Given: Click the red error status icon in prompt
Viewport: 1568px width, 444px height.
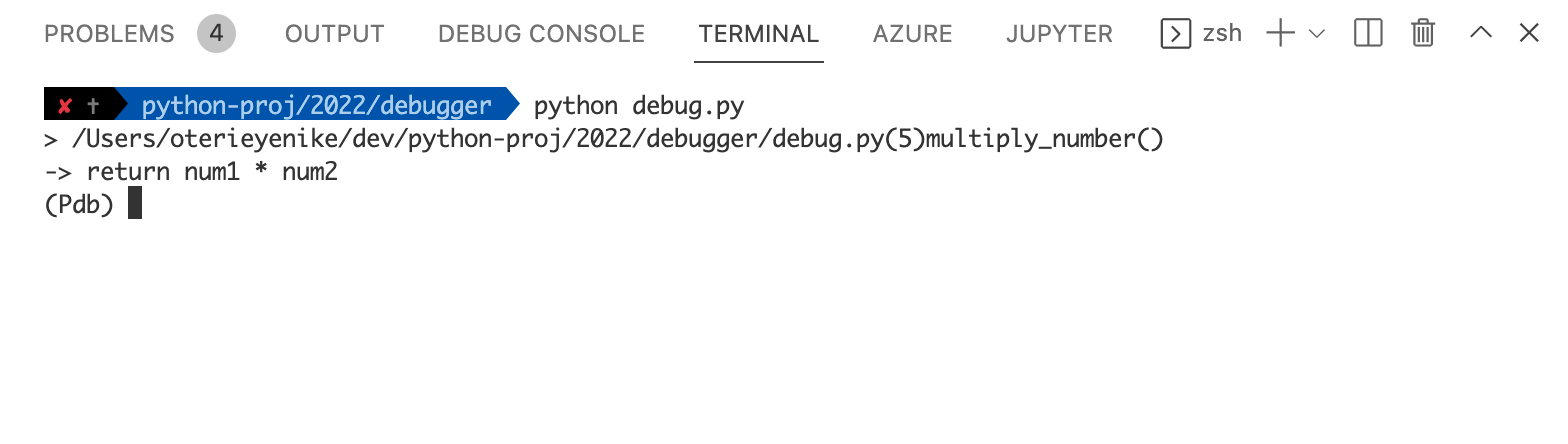Looking at the screenshot, I should click(65, 106).
